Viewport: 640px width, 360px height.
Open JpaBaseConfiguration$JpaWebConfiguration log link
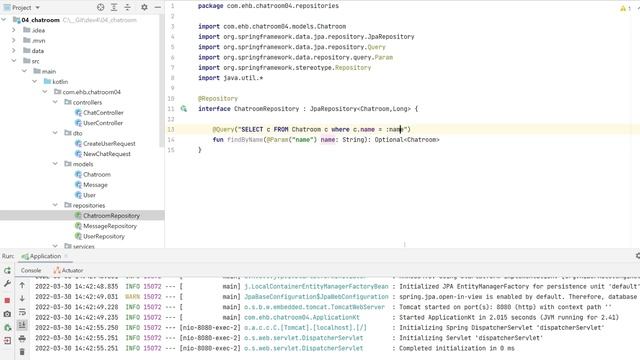316,297
